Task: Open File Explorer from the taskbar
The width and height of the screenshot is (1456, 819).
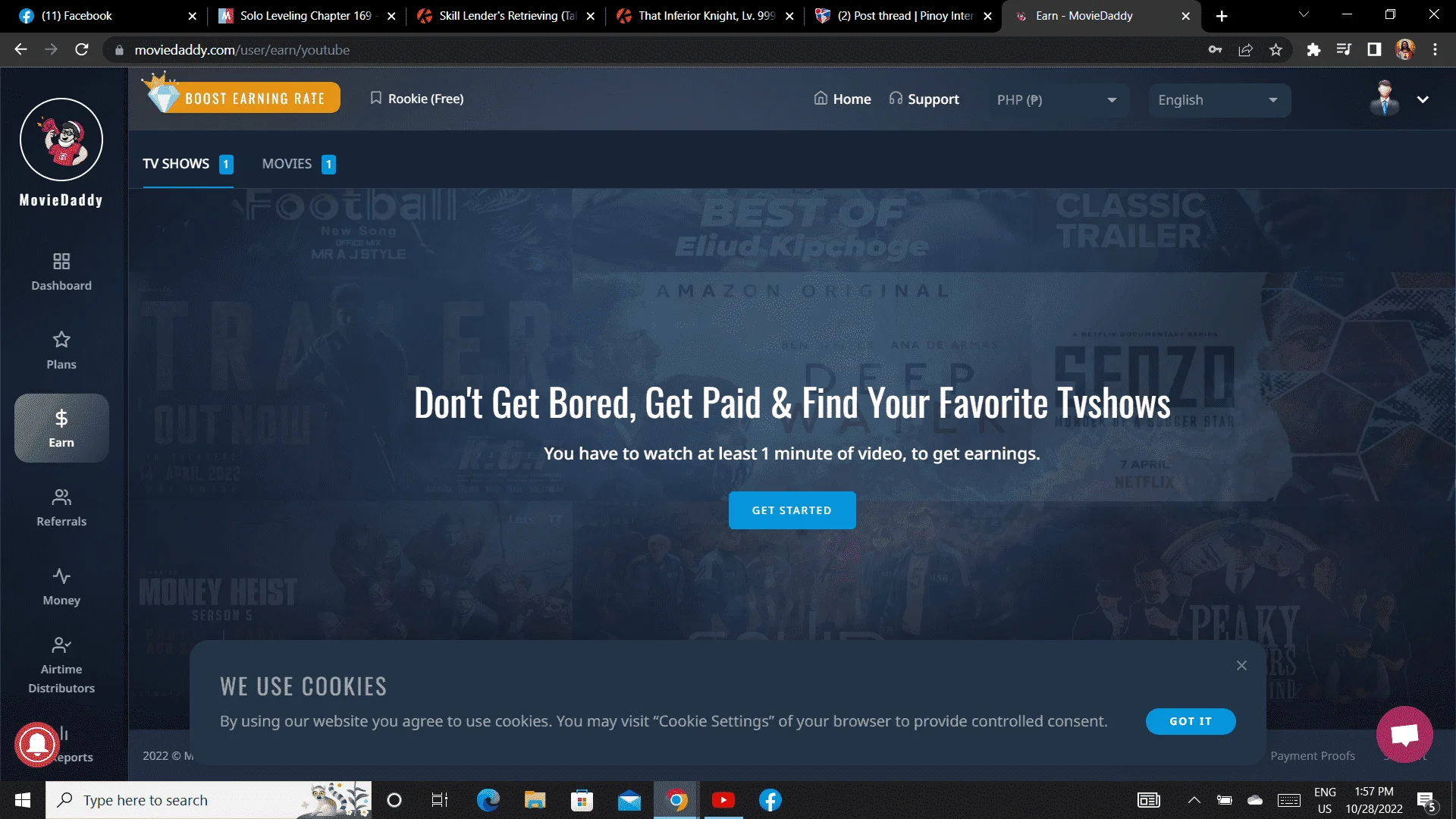Action: tap(535, 800)
